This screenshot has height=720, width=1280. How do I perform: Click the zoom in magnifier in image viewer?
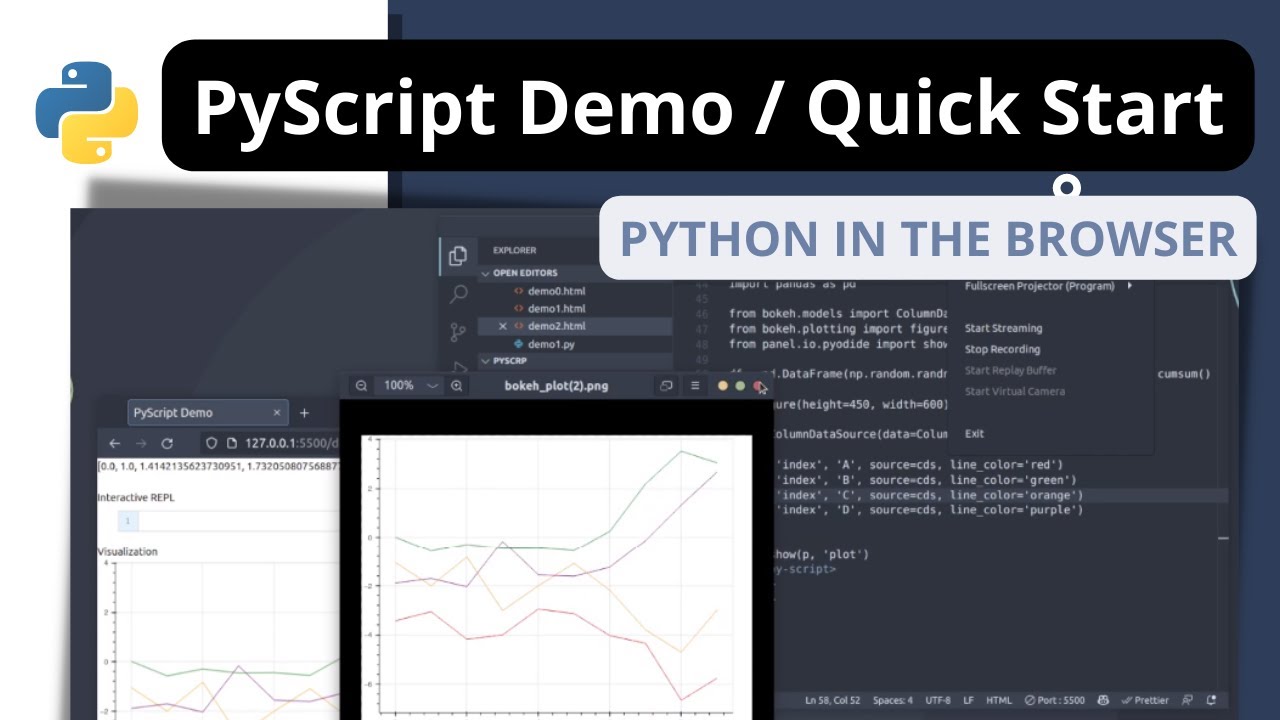click(x=456, y=385)
